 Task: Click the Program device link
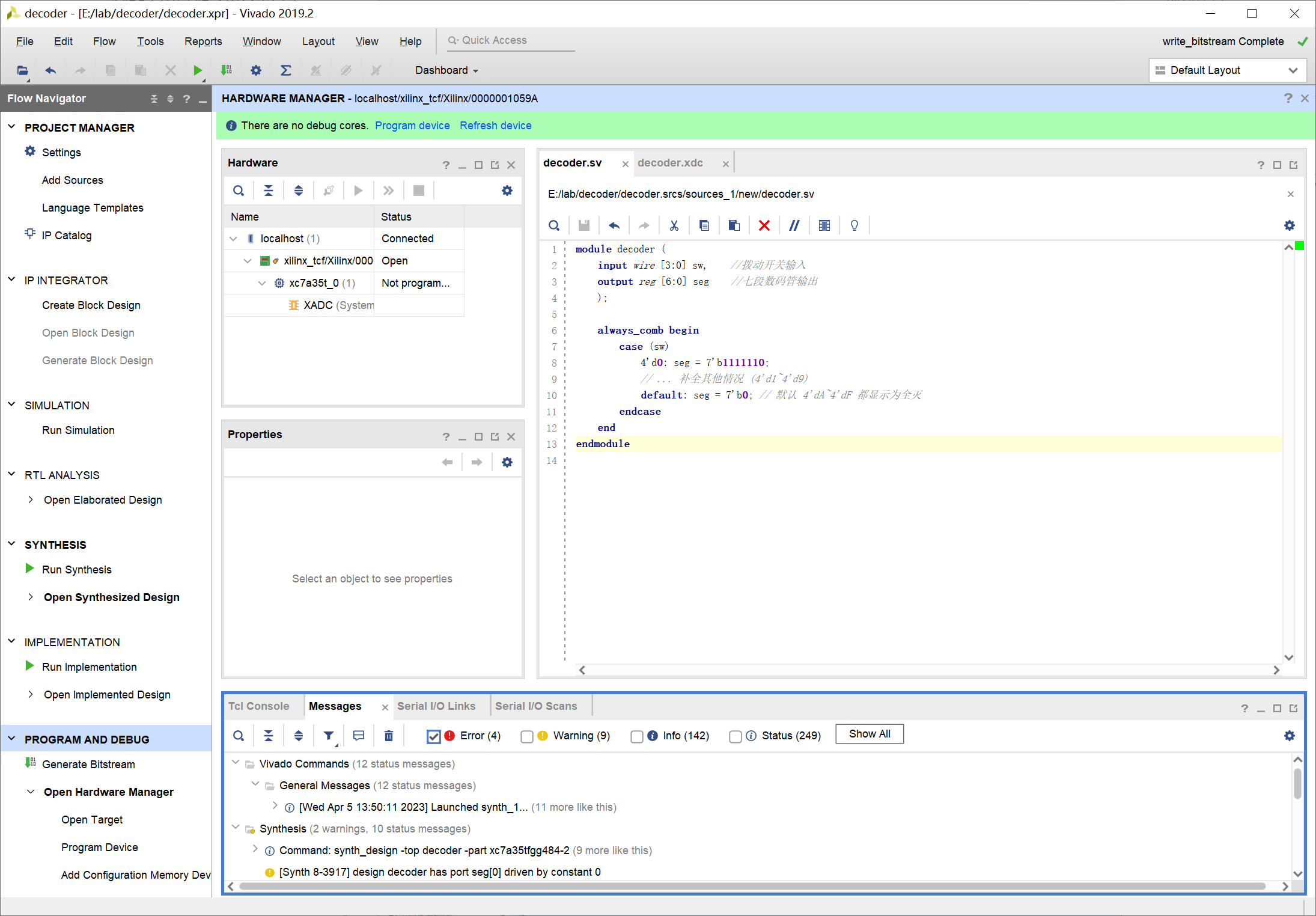coord(412,126)
